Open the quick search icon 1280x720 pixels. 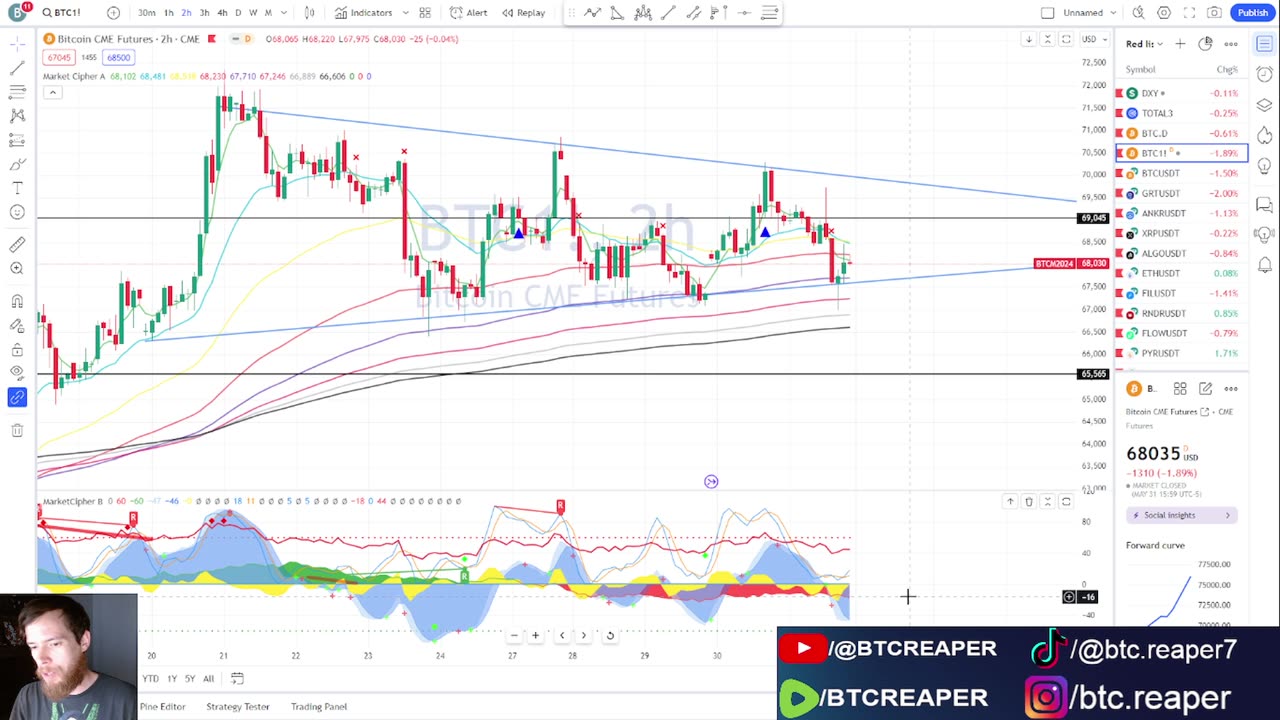1138,13
